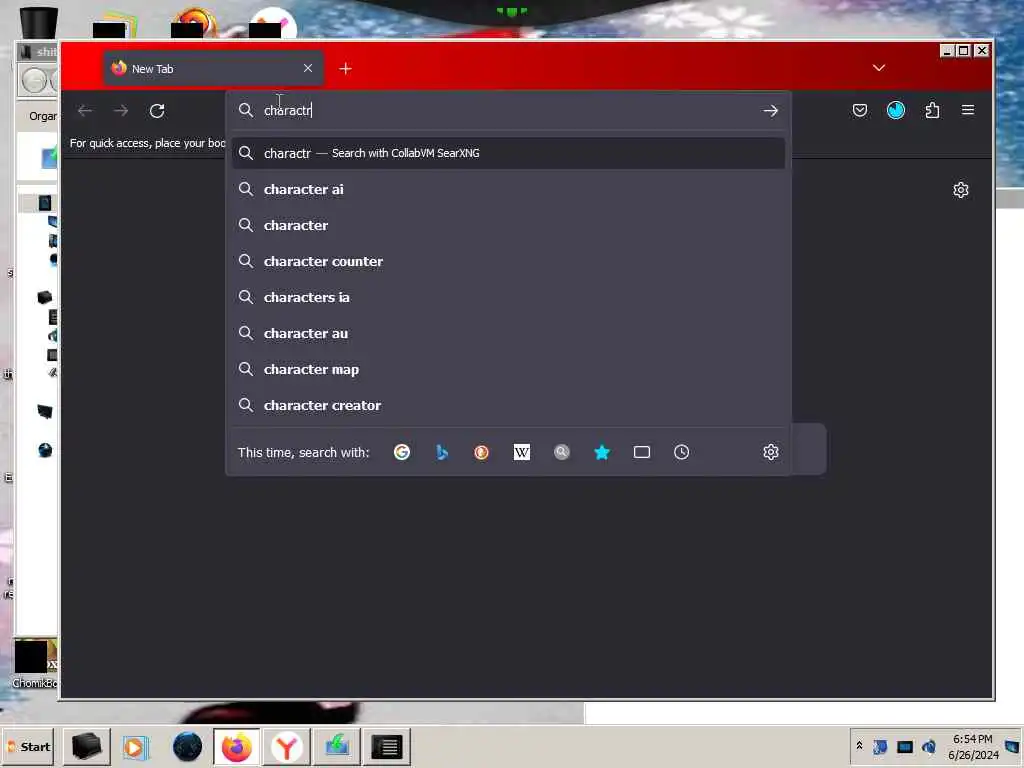Open the Pocket save icon
The height and width of the screenshot is (768, 1024).
tap(860, 110)
